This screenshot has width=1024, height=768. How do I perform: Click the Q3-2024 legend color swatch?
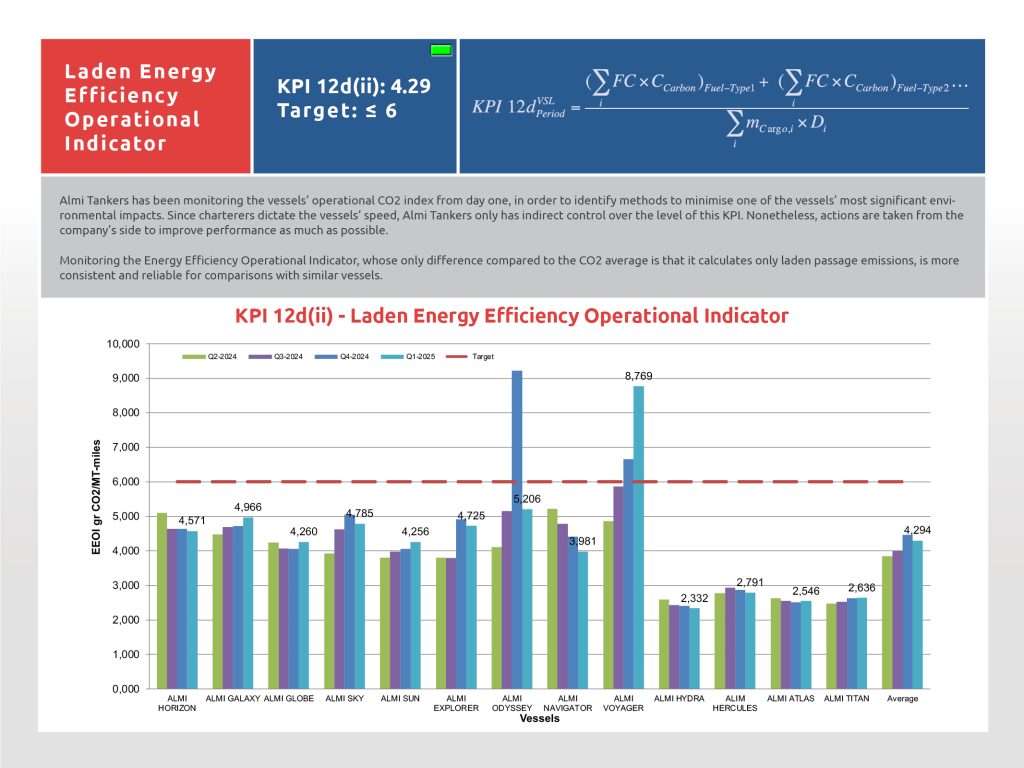tap(260, 357)
